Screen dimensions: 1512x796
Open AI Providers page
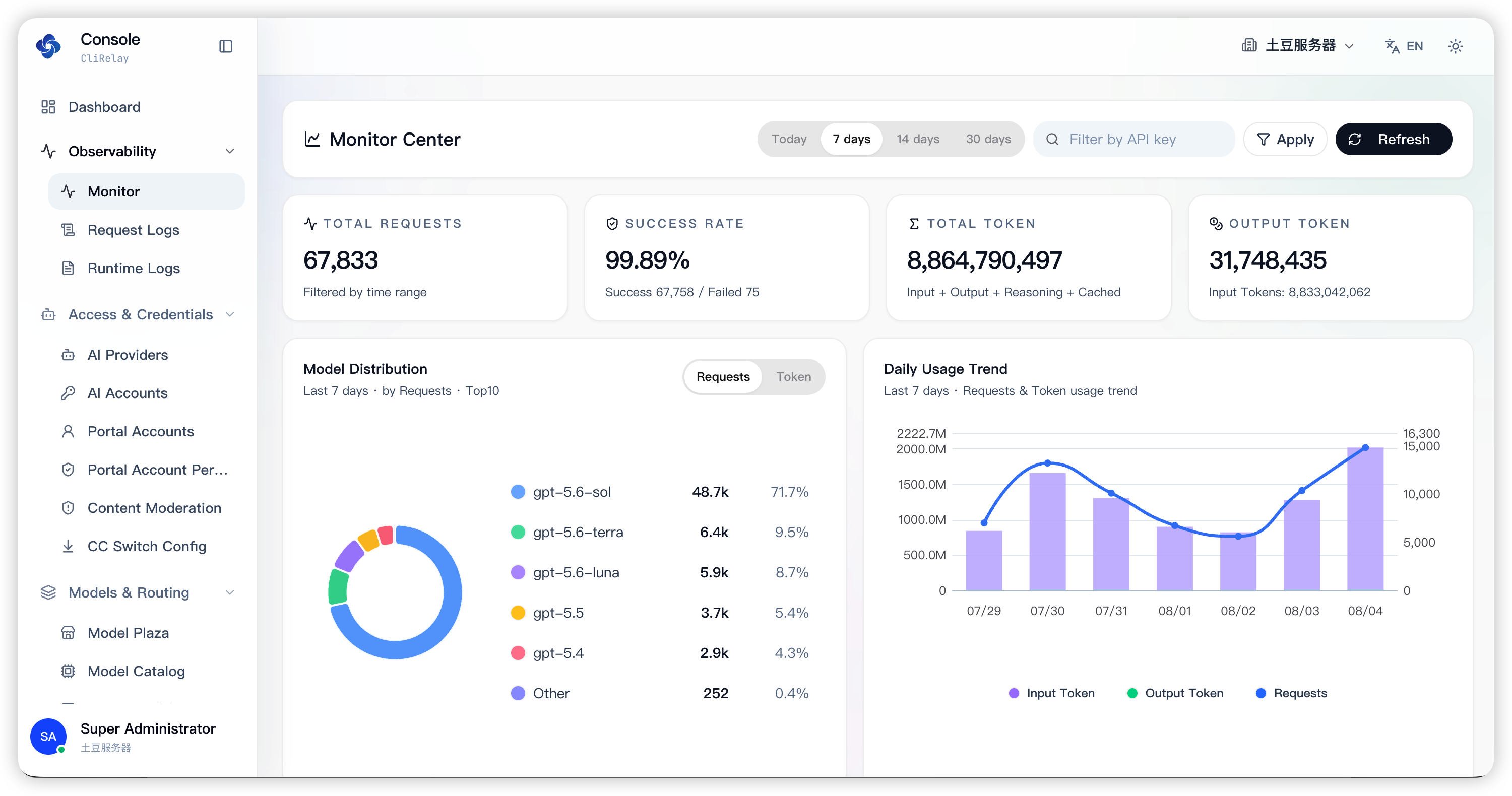(146, 355)
